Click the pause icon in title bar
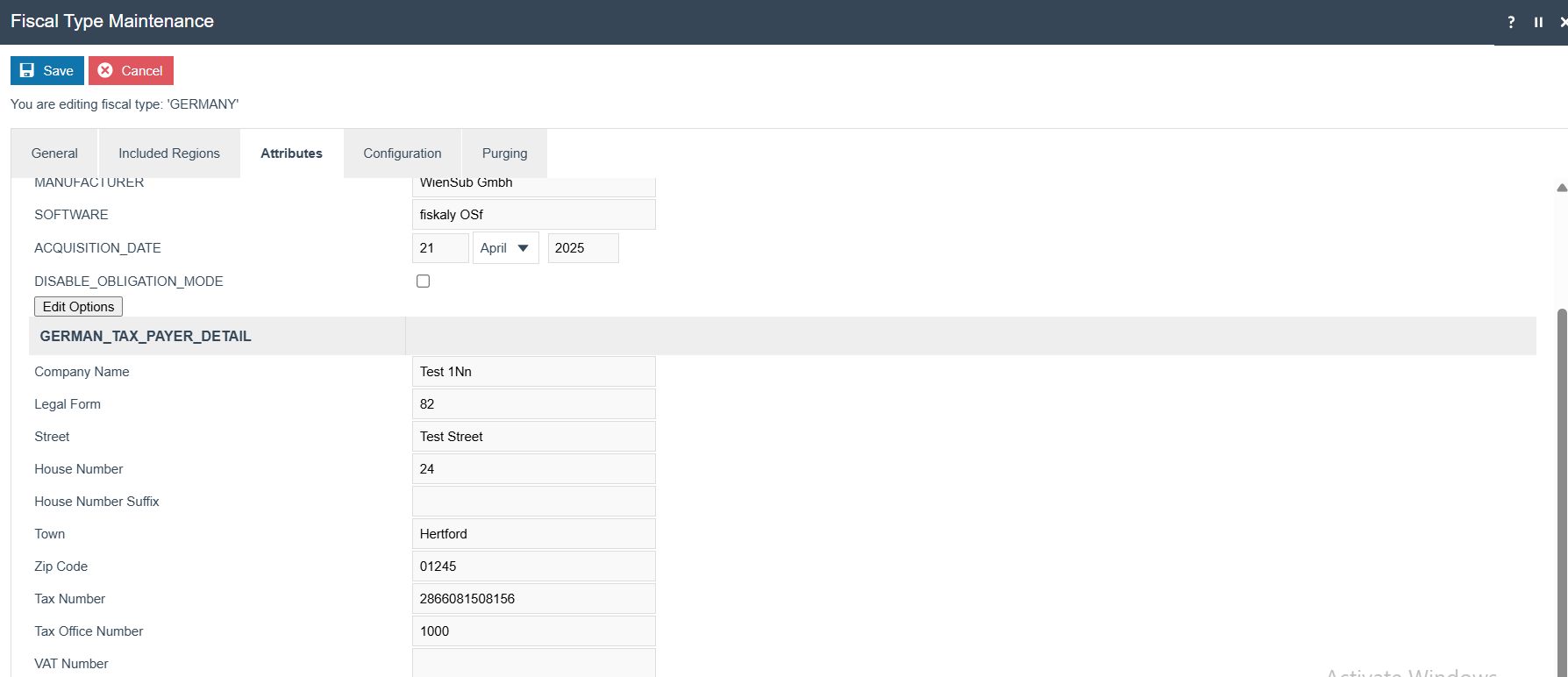The width and height of the screenshot is (1568, 677). (1538, 22)
